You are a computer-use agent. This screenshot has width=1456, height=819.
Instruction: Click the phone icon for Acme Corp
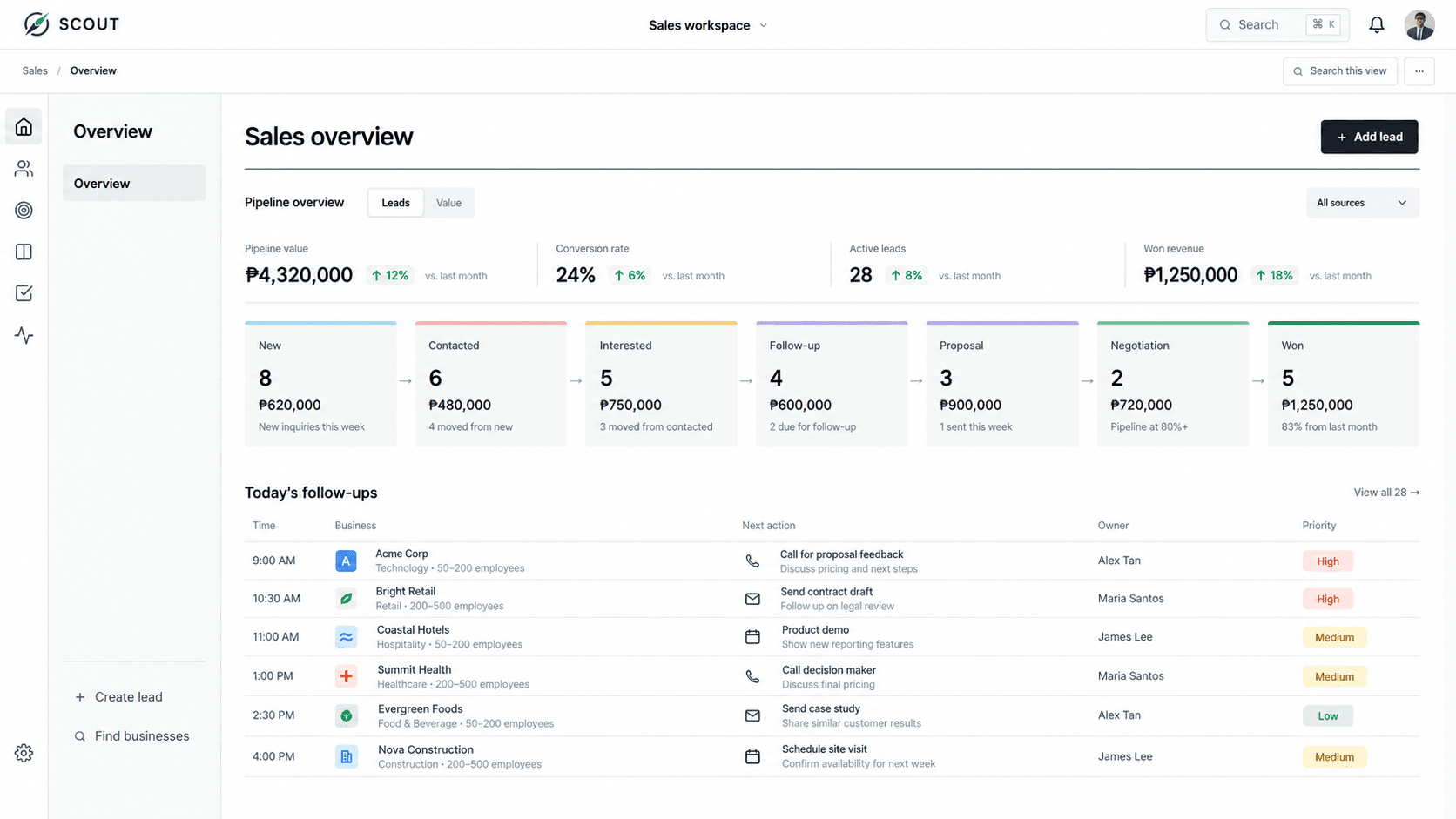click(x=752, y=561)
